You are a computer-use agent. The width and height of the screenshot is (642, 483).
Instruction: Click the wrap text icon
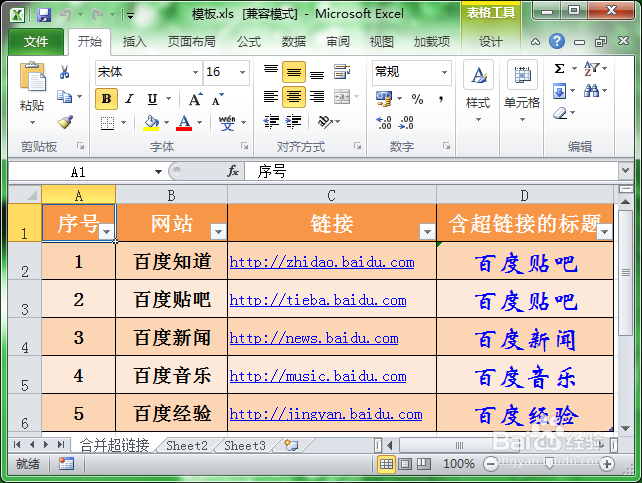pos(342,72)
